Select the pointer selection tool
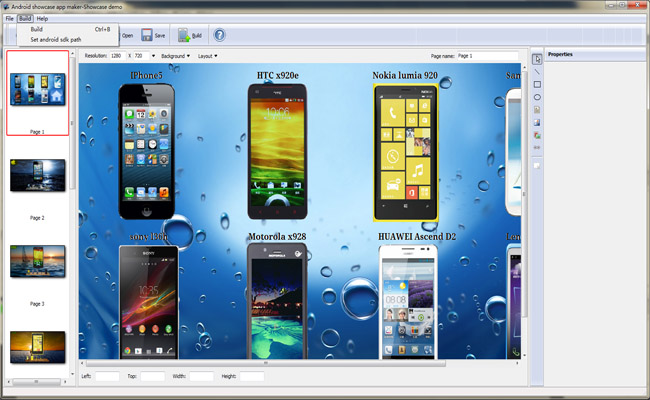650x400 pixels. click(537, 59)
